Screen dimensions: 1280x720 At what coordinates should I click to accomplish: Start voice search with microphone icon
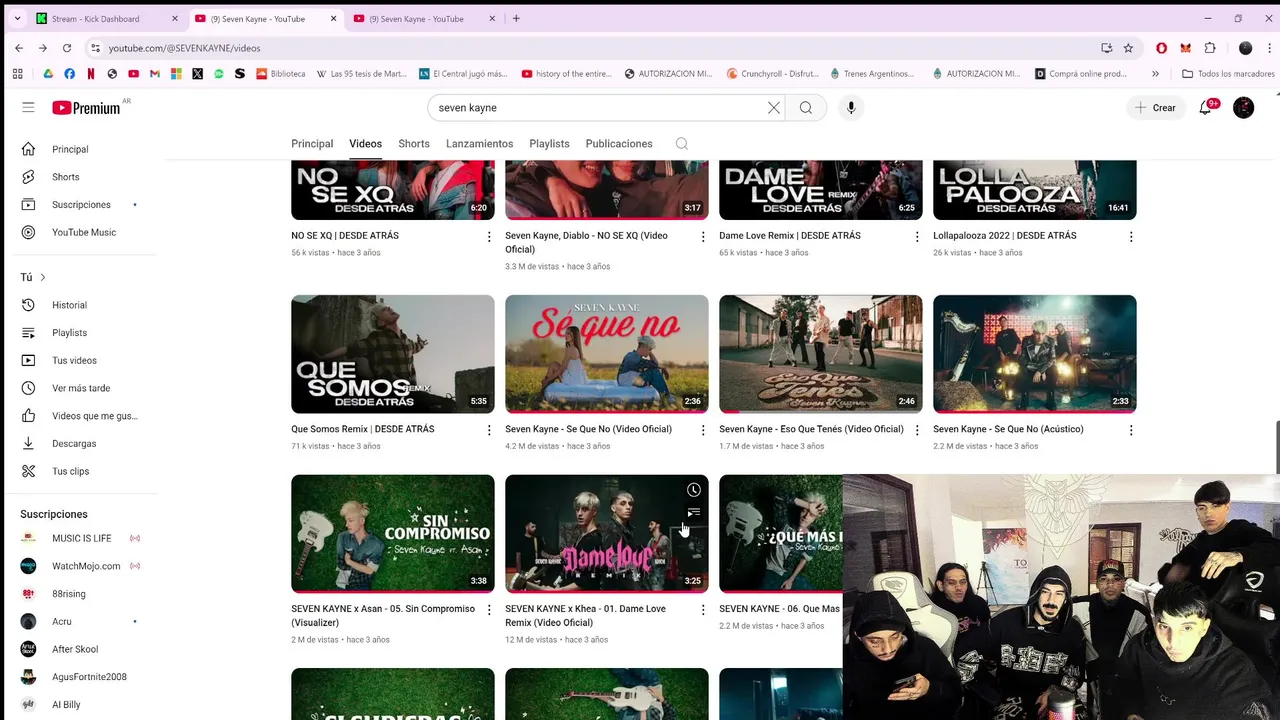click(851, 108)
